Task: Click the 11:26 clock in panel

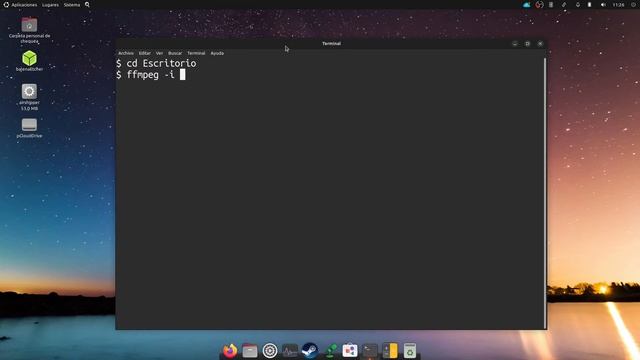Action: [618, 5]
